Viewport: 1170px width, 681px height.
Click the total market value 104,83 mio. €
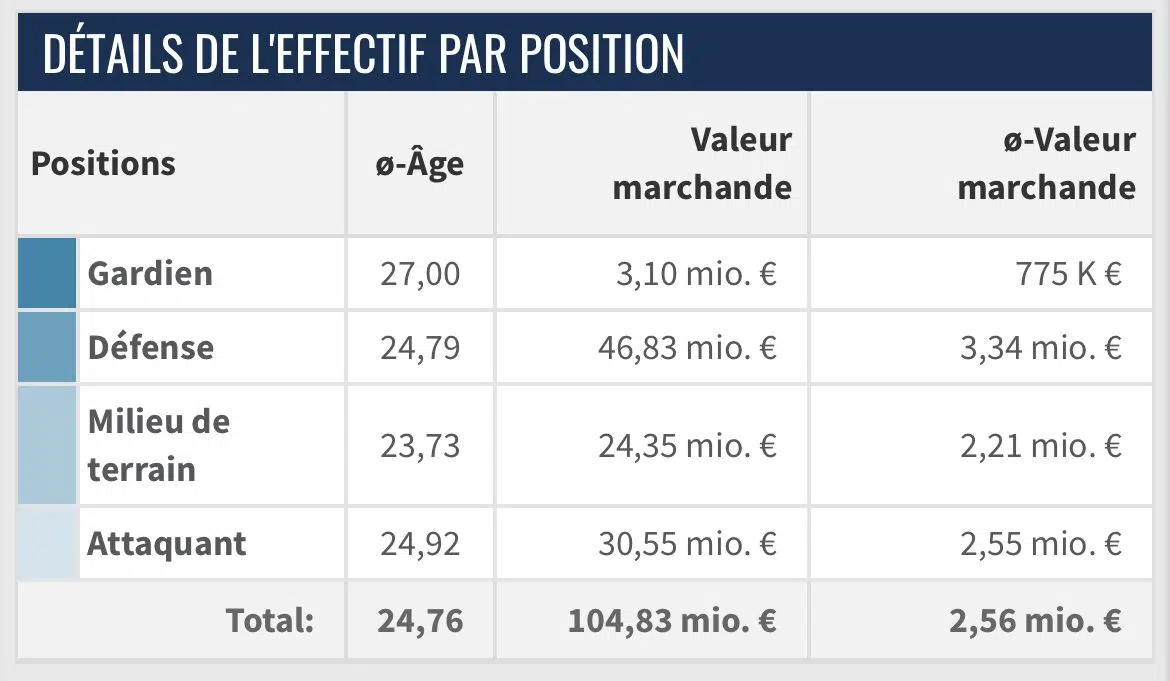(x=672, y=621)
